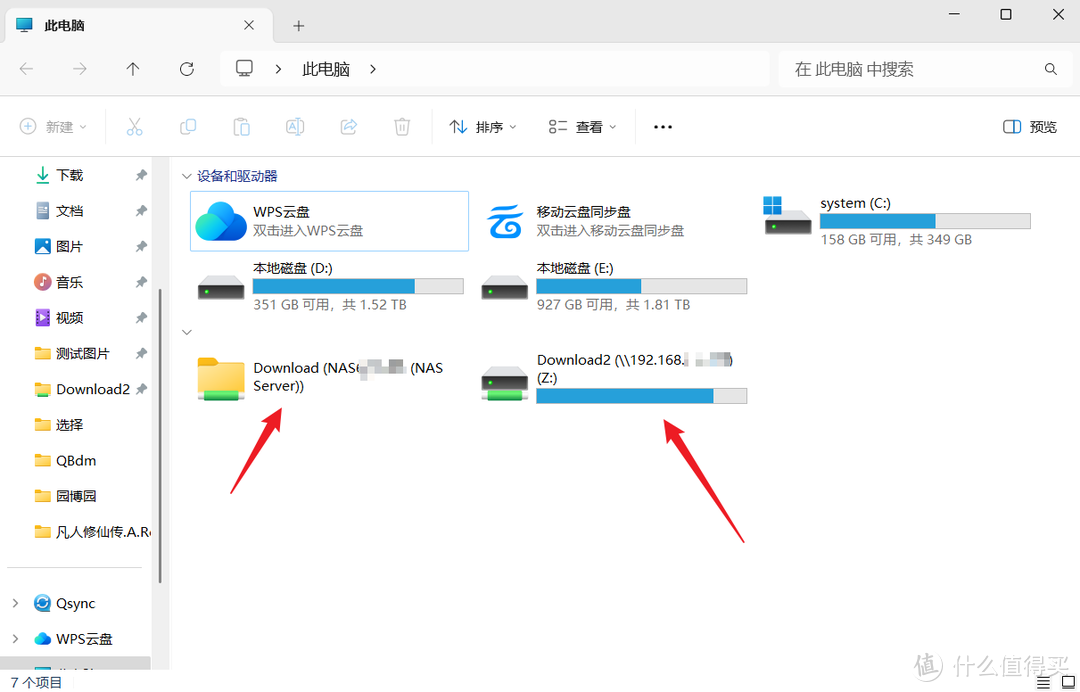The width and height of the screenshot is (1080, 692).
Task: Close the 此电脑 tab
Action: (x=249, y=25)
